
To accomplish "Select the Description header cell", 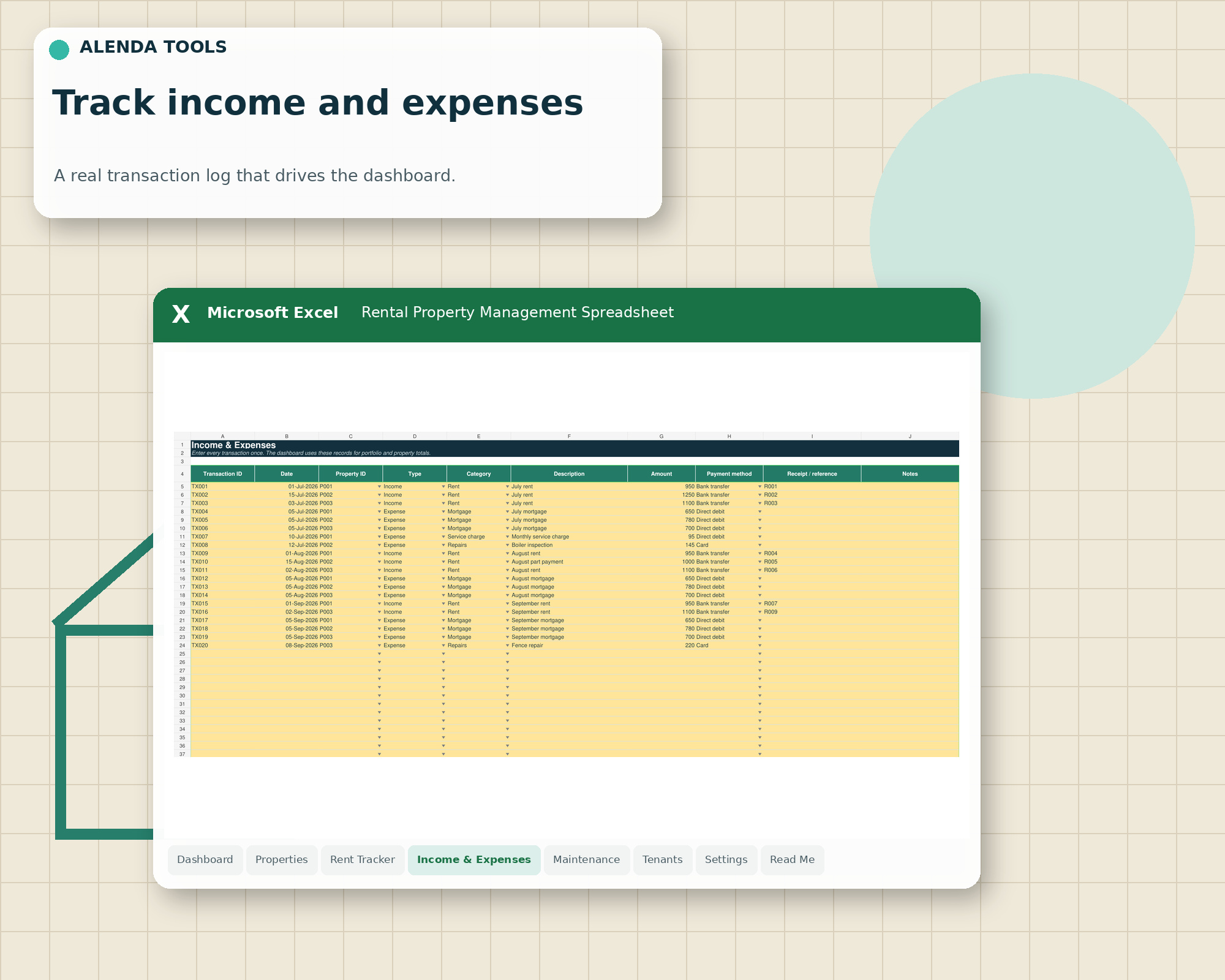I will coord(569,474).
